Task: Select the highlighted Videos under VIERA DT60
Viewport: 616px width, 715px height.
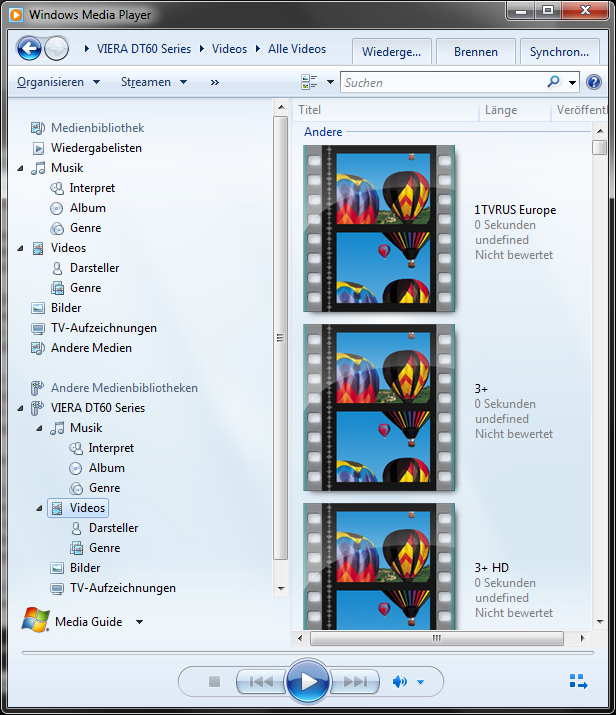Action: (x=78, y=508)
